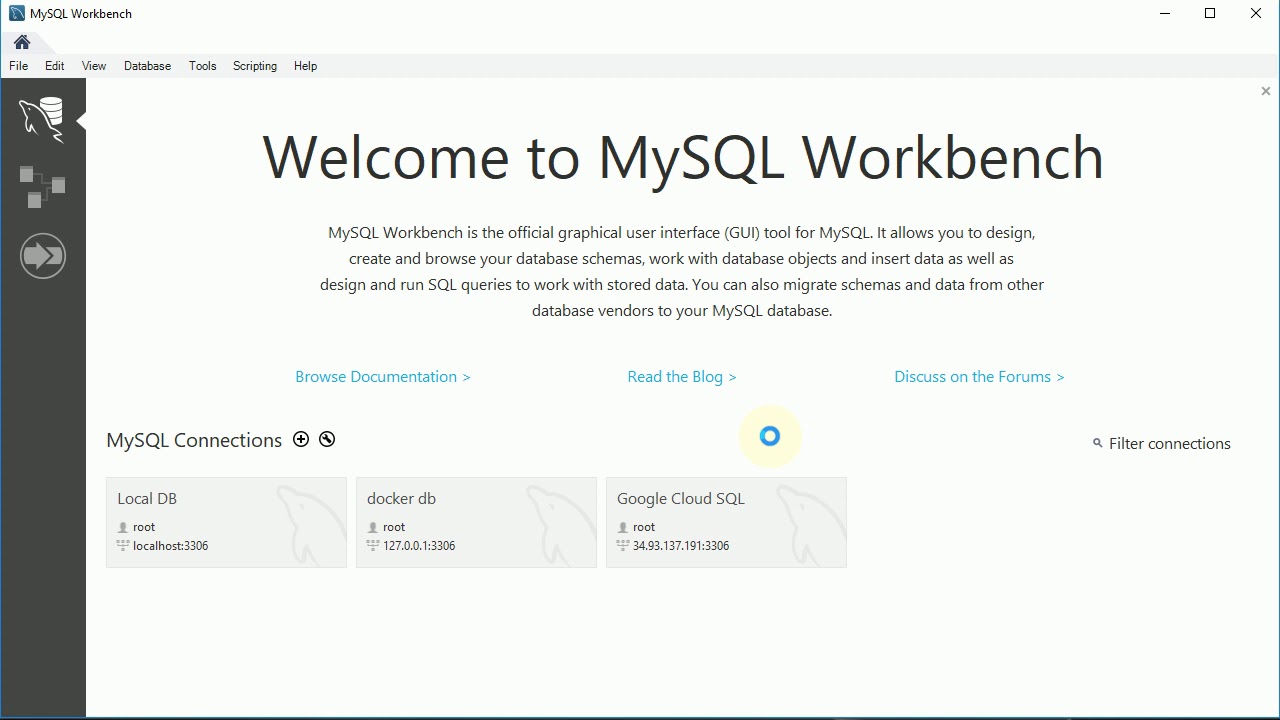Click the Welcome to MySQL Workbench heading

coord(683,157)
